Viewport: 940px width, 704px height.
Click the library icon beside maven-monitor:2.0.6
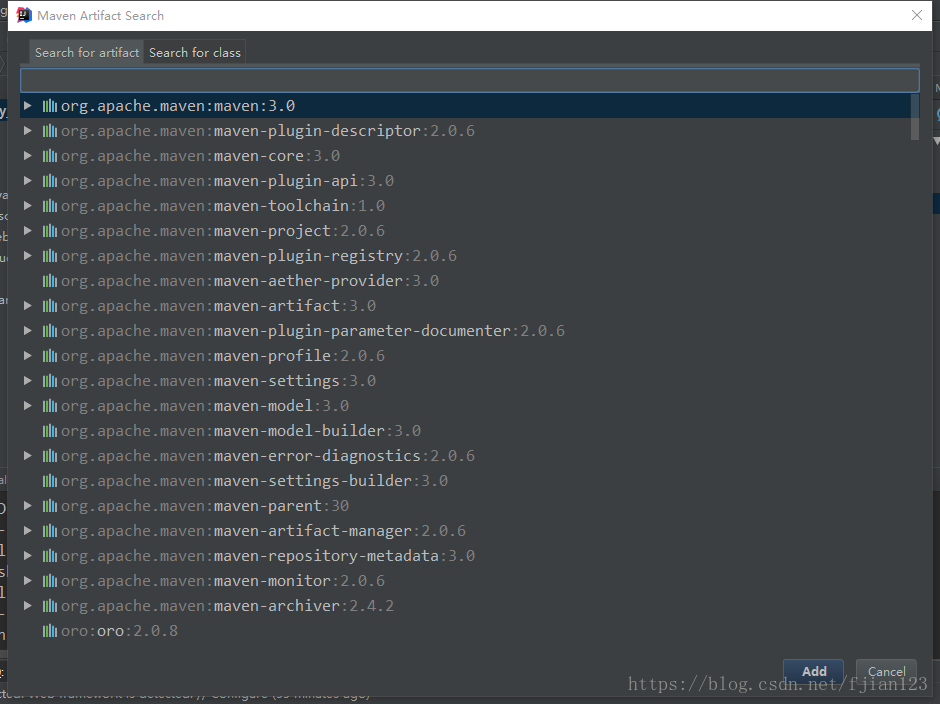pyautogui.click(x=50, y=580)
